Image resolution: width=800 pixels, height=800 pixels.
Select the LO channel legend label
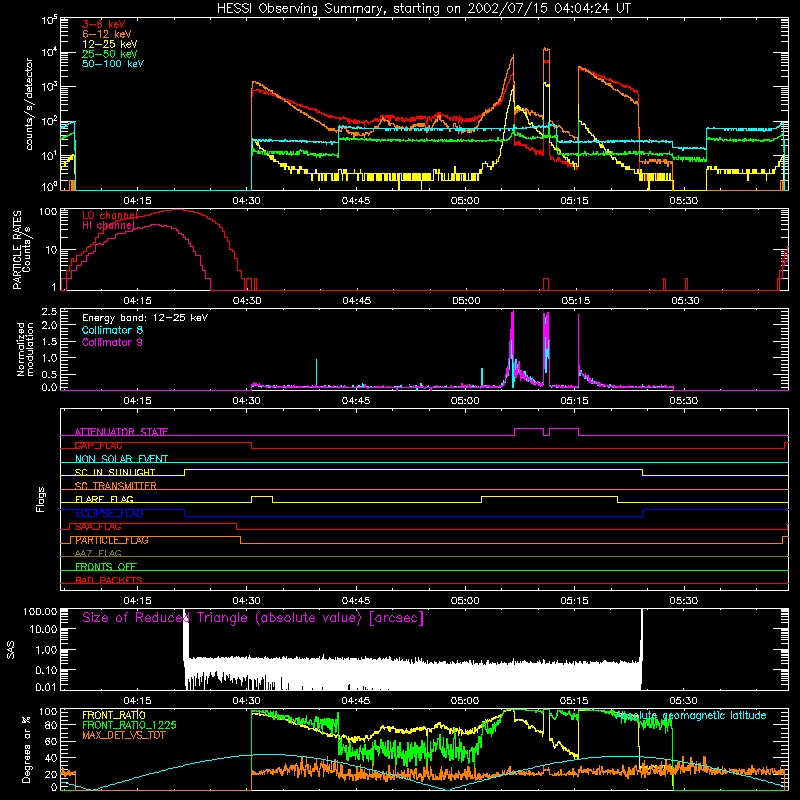(110, 215)
